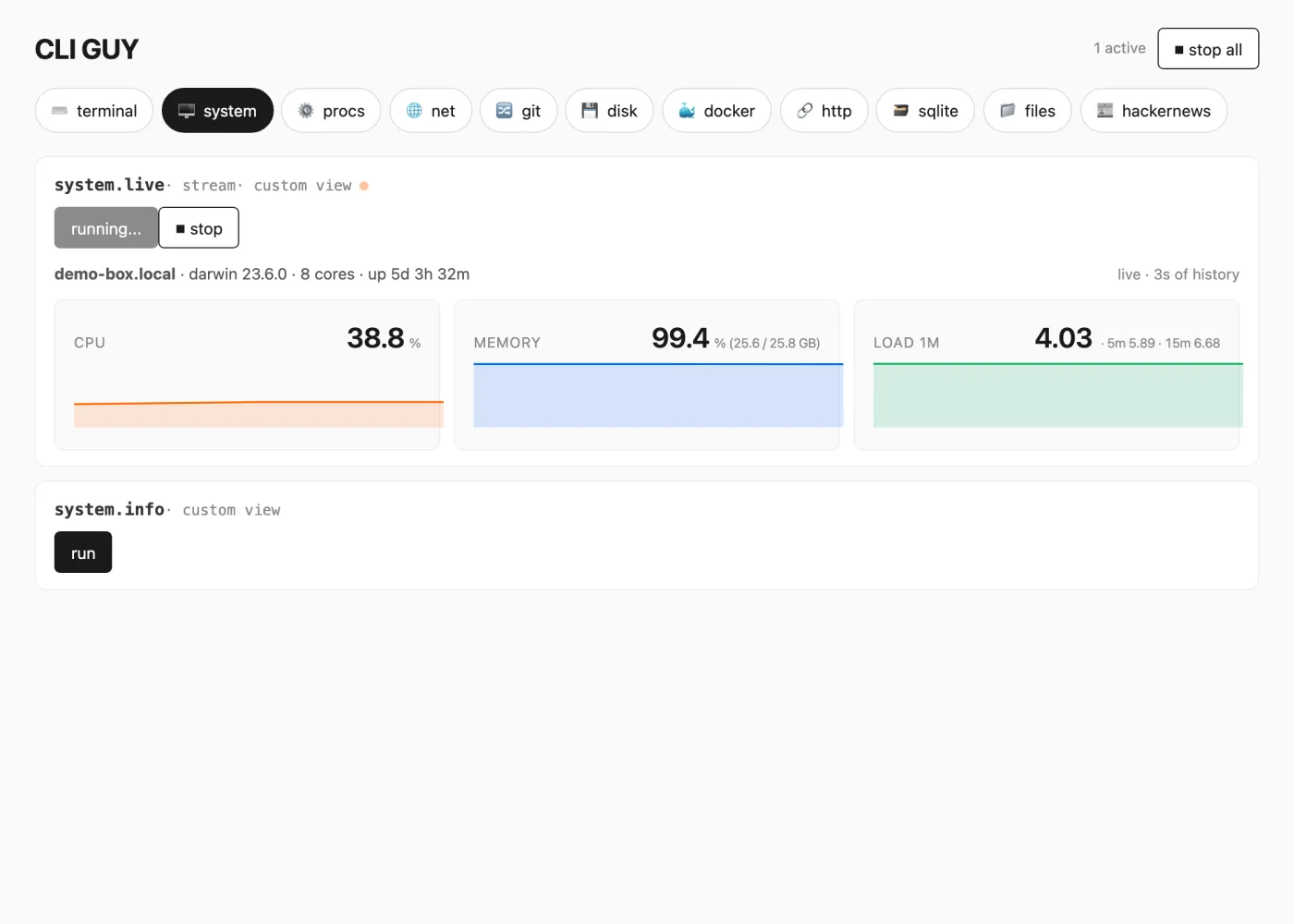Open the sqlite tab
The height and width of the screenshot is (924, 1294).
(x=925, y=111)
